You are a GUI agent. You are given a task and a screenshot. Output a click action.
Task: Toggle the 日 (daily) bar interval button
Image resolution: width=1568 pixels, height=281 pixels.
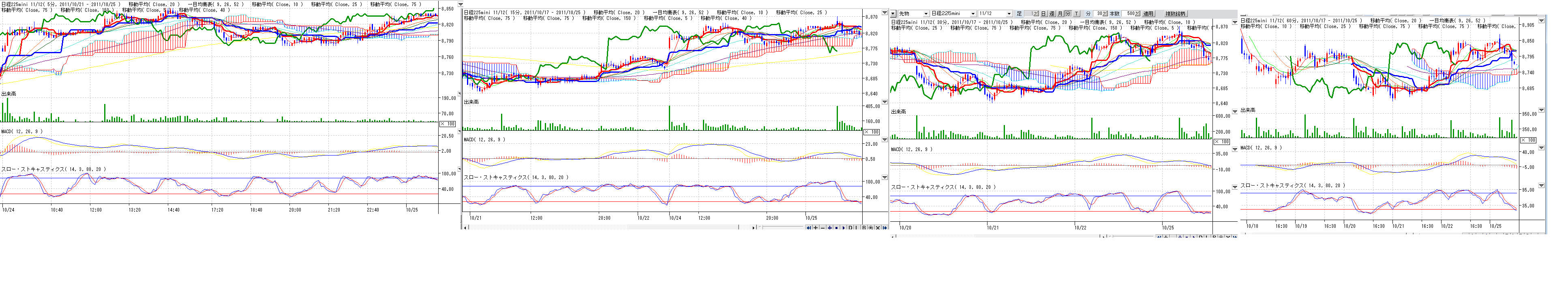point(1043,13)
